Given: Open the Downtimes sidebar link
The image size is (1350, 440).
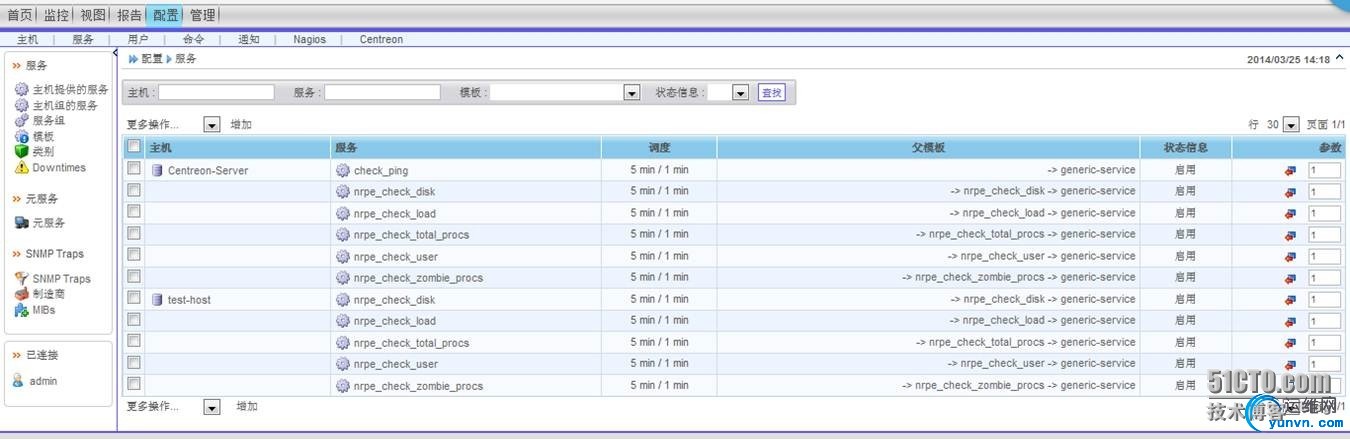Looking at the screenshot, I should point(59,167).
